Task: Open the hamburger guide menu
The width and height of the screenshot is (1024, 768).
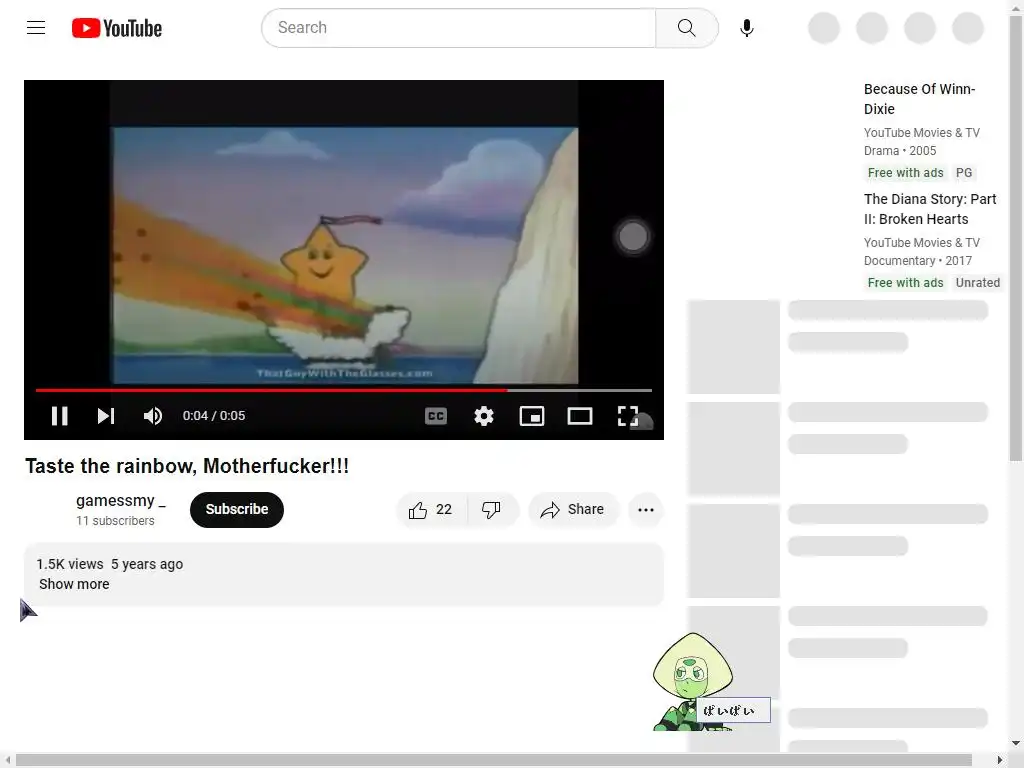Action: pyautogui.click(x=36, y=27)
